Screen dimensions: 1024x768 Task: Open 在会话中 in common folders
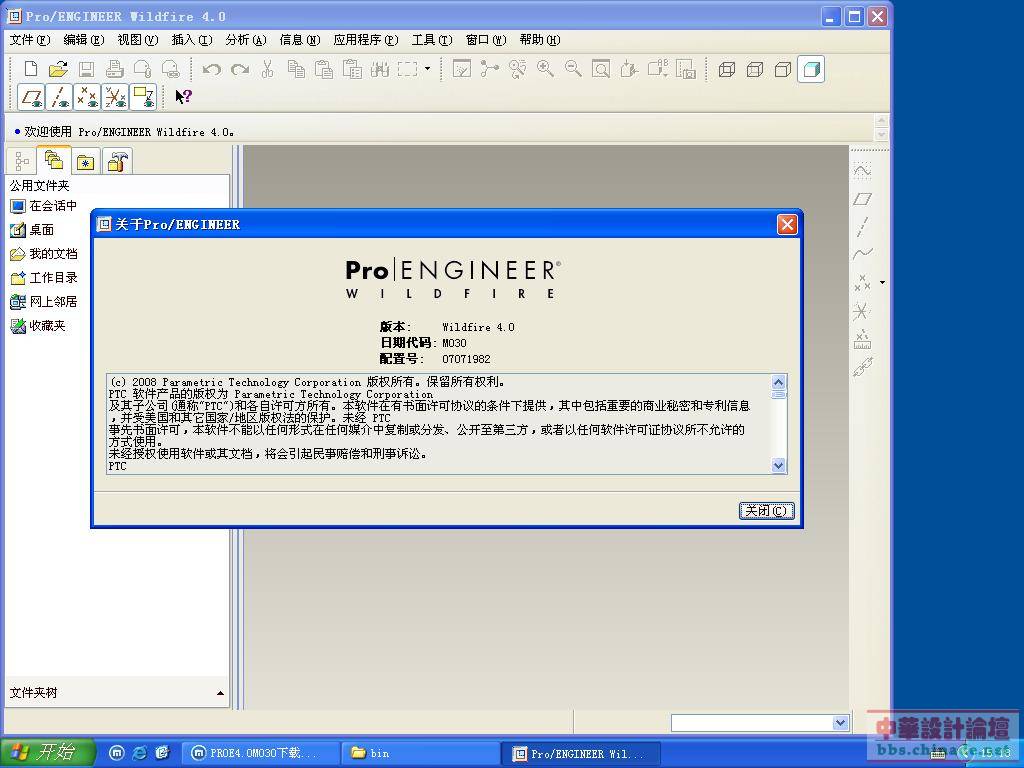44,206
